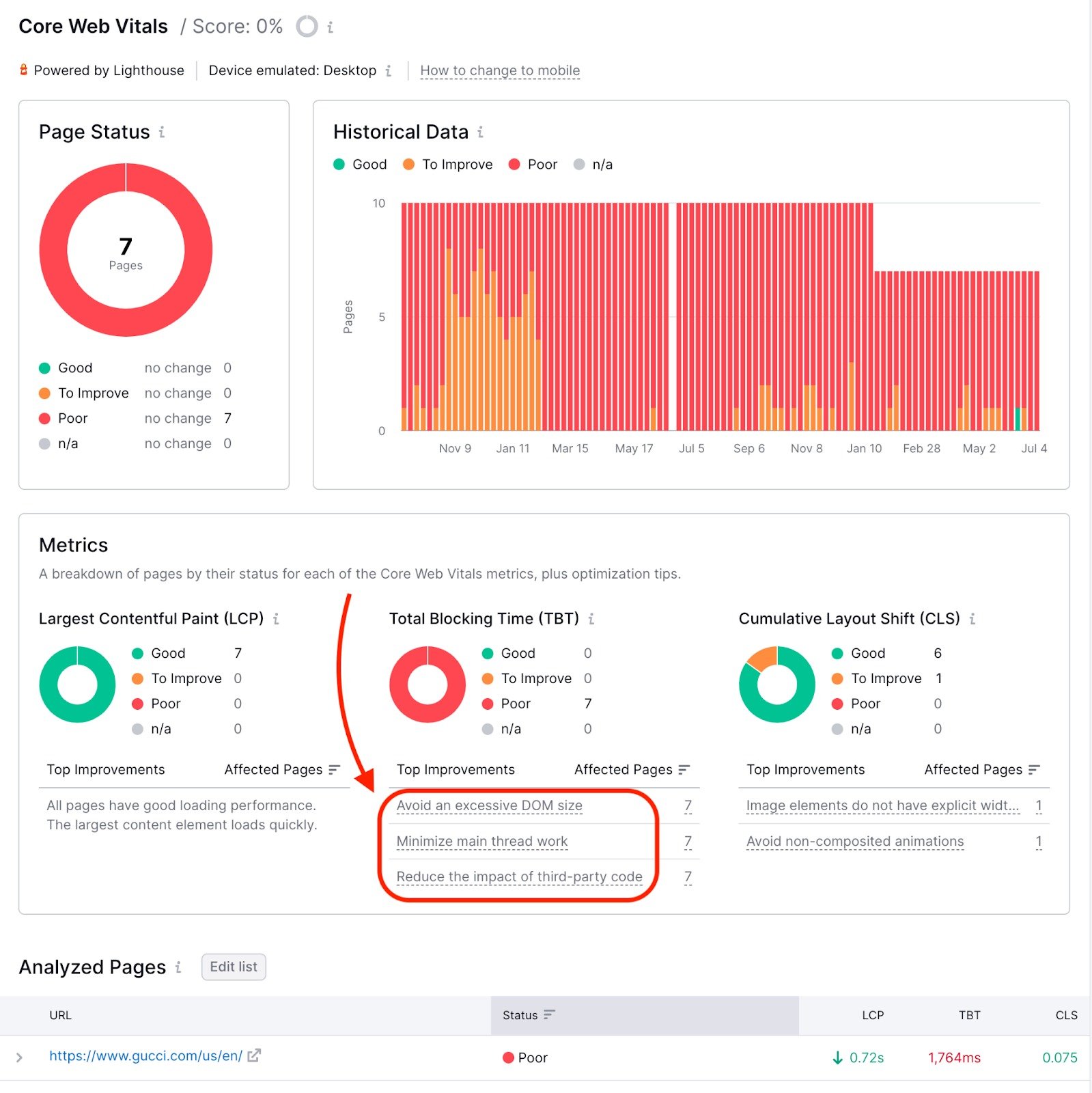Click info icon beside Page Status heading
The image size is (1092, 1093).
point(162,132)
